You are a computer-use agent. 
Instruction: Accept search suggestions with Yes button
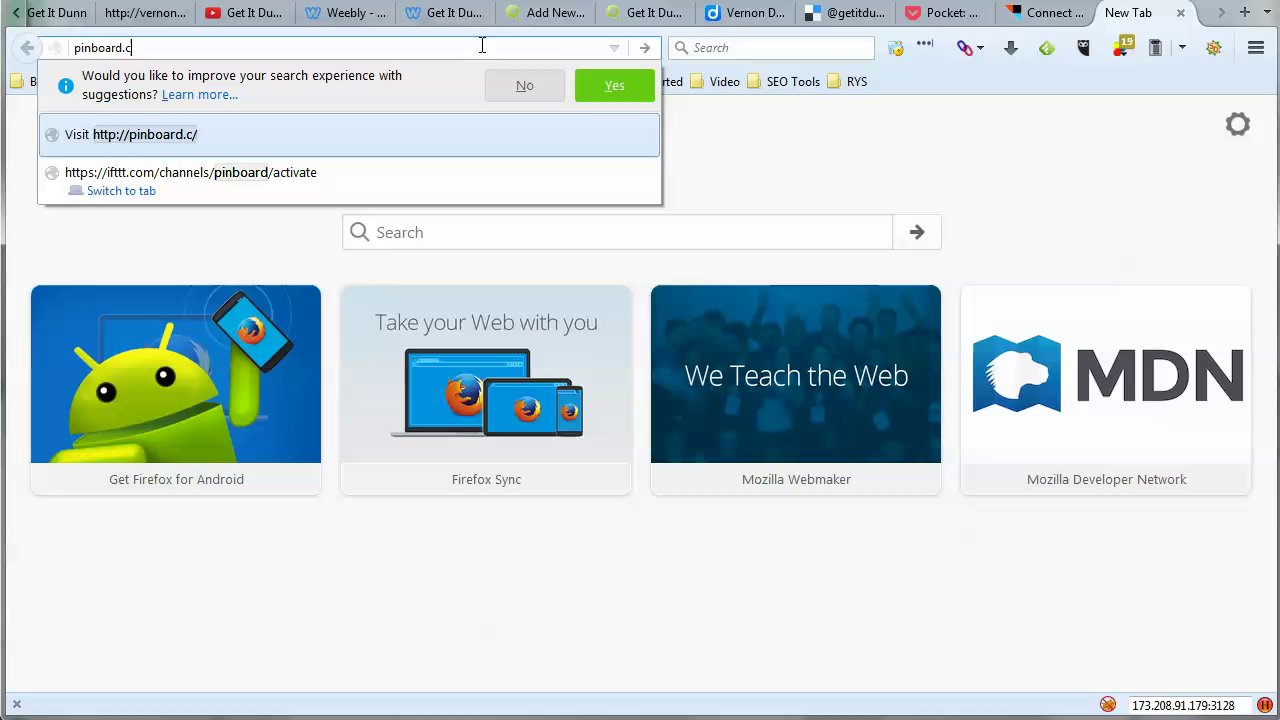pos(615,86)
